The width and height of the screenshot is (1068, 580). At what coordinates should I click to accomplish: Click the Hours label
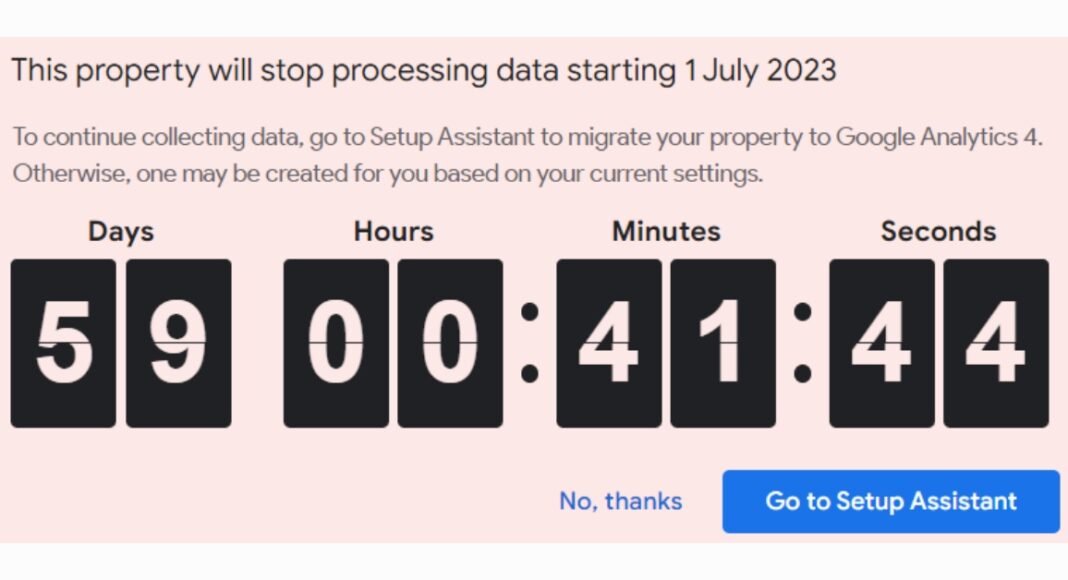(x=393, y=232)
